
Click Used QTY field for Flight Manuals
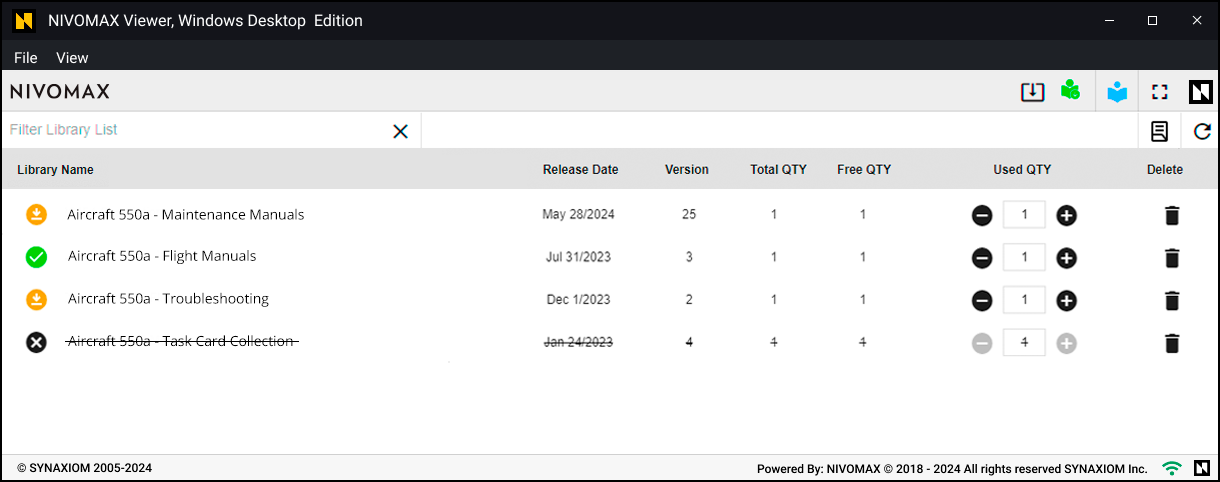(x=1024, y=257)
